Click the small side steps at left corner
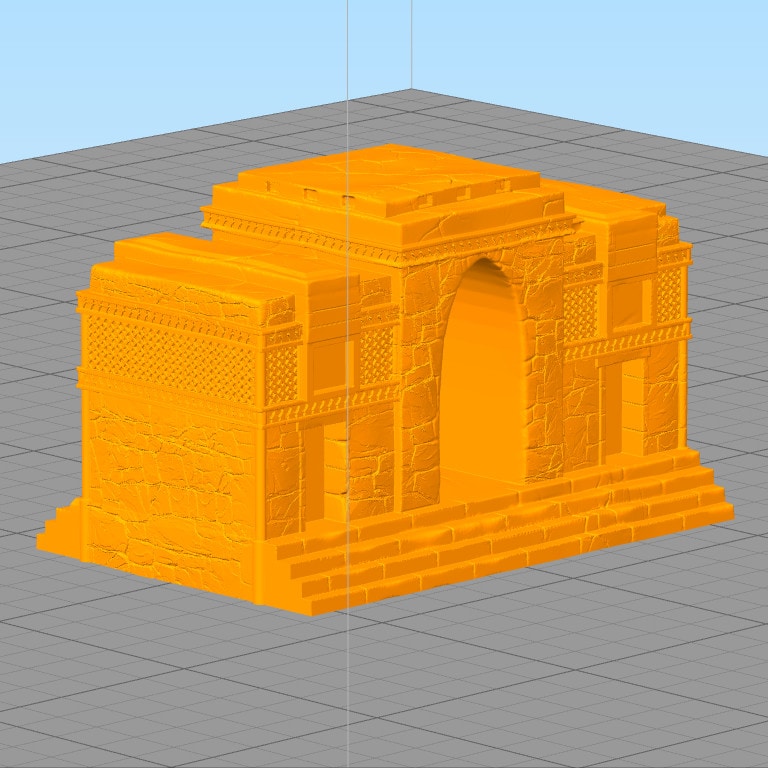 (x=60, y=528)
